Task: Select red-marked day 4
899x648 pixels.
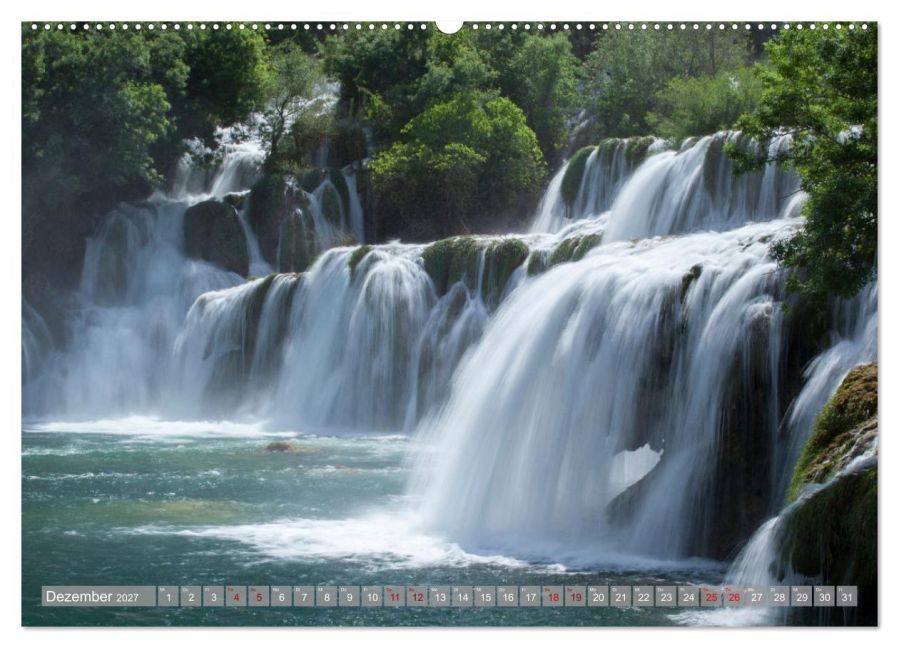Action: pos(236,596)
